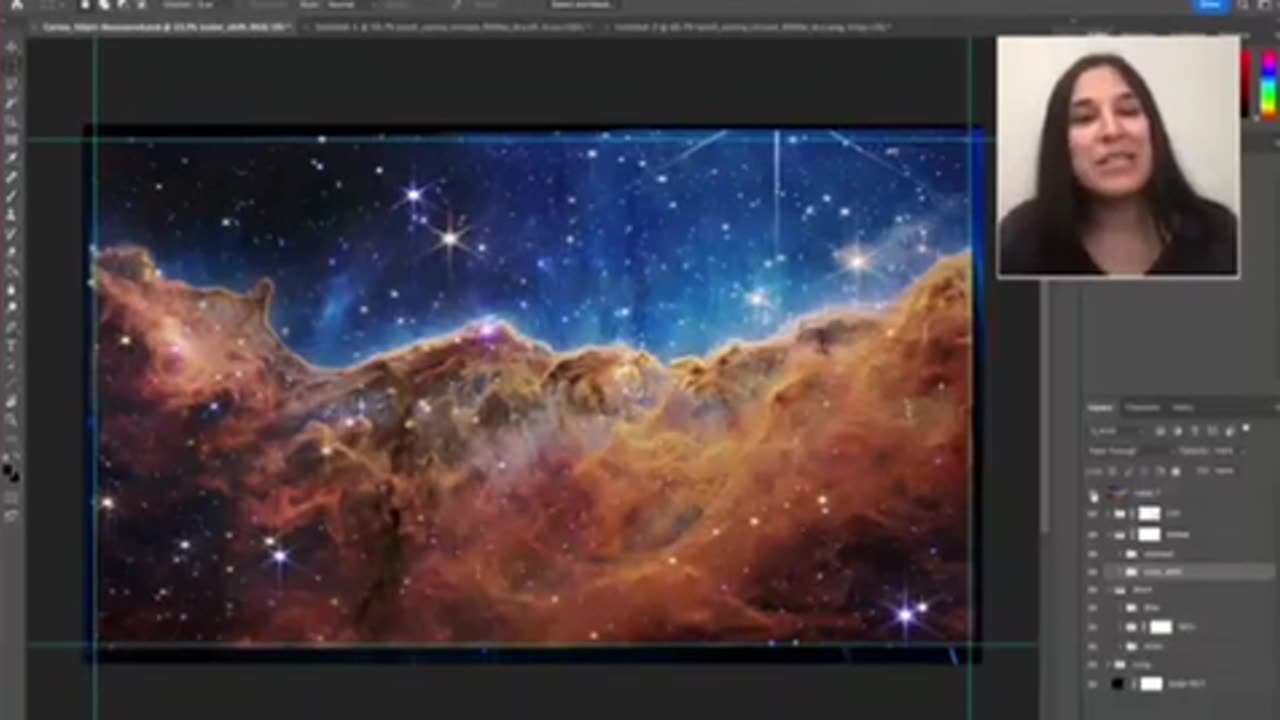Select the topmost layer's image thumbnail
Viewport: 1280px width, 720px height.
pyautogui.click(x=1117, y=495)
